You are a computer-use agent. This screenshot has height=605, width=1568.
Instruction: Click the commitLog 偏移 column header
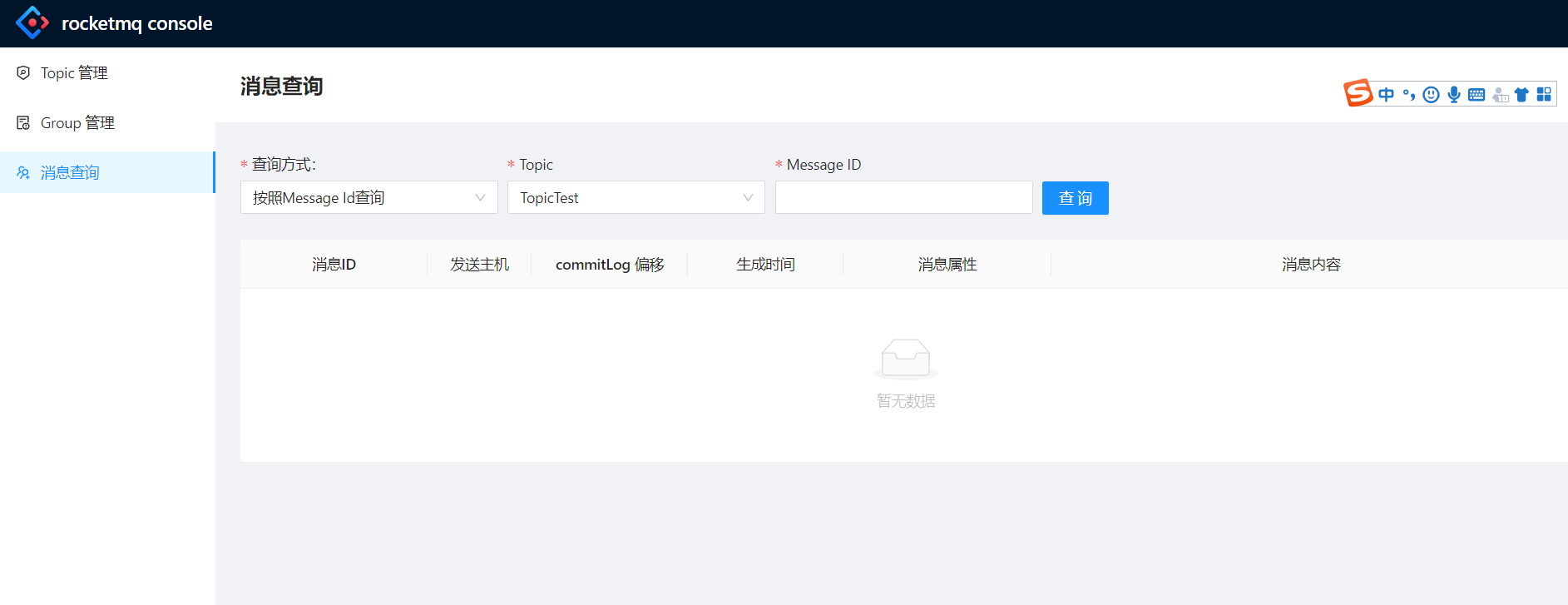click(x=610, y=264)
